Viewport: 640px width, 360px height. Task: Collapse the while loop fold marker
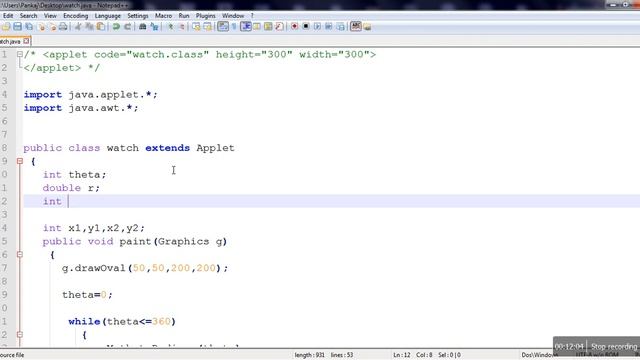[20, 335]
